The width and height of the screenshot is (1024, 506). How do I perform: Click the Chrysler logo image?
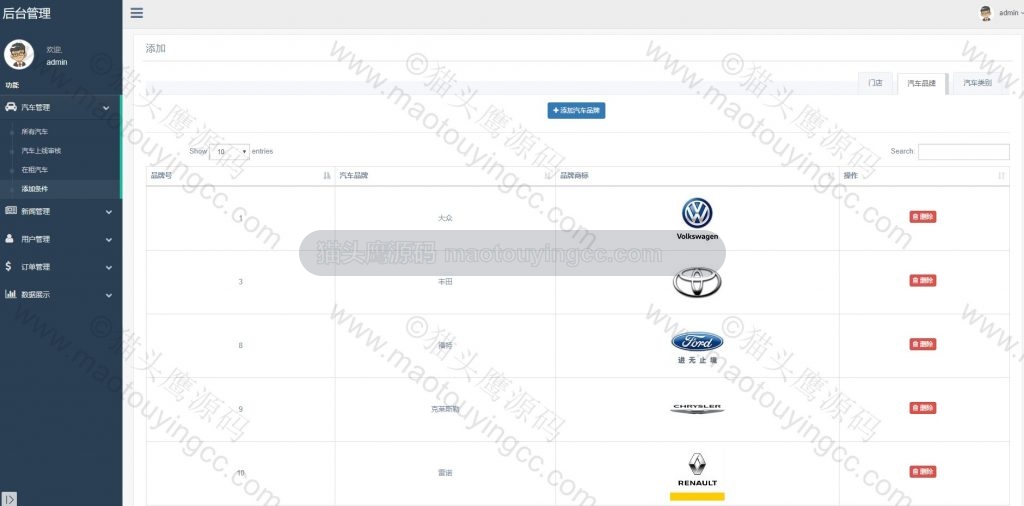coord(697,409)
